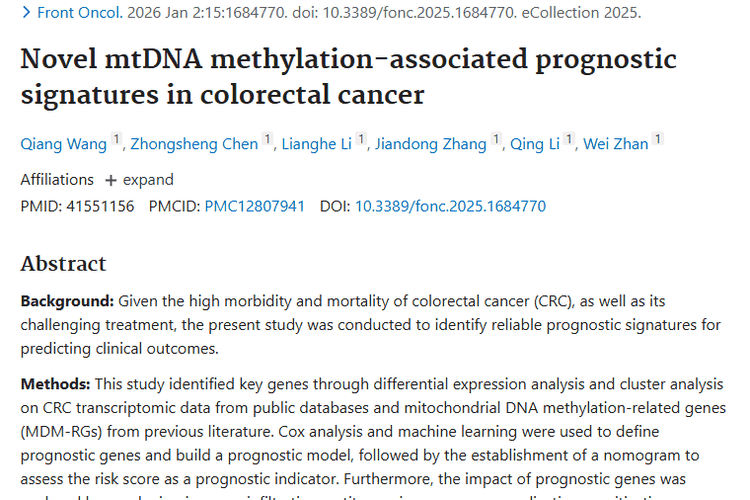Click affiliation superscript after Qing Li
The height and width of the screenshot is (500, 750).
coord(569,140)
